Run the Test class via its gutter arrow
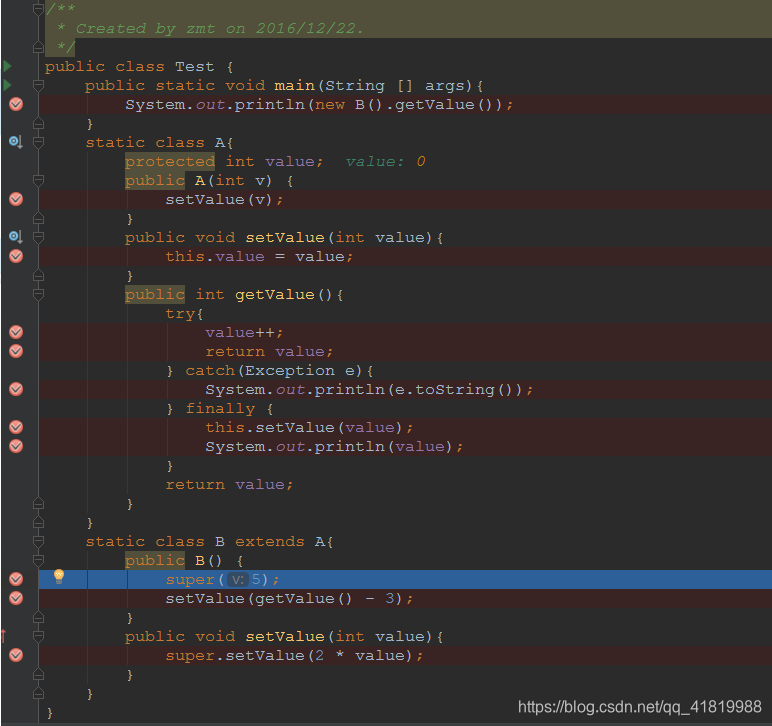 pos(7,66)
